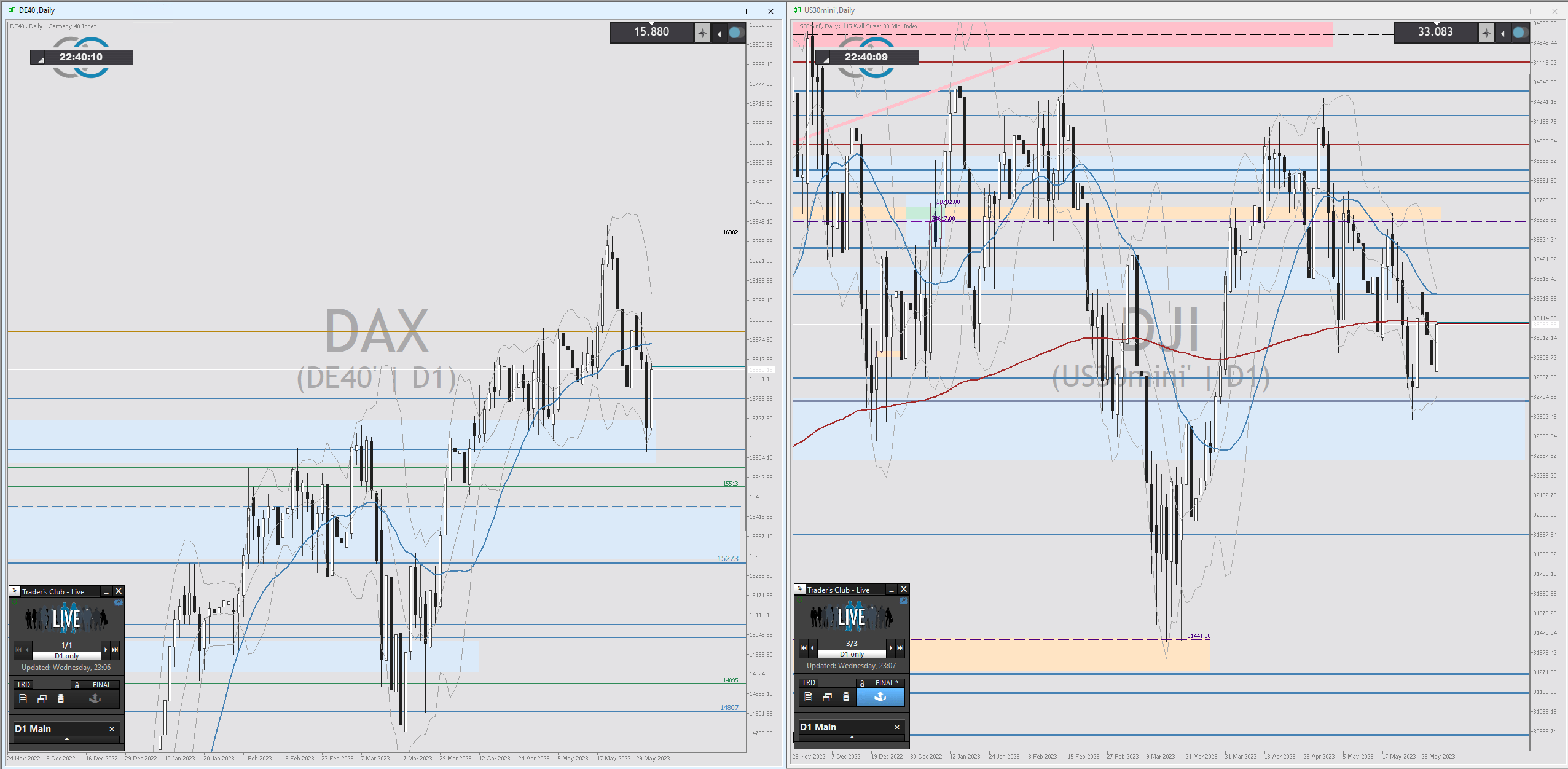Open document icon in US30mini panel
1568x769 pixels.
808,696
